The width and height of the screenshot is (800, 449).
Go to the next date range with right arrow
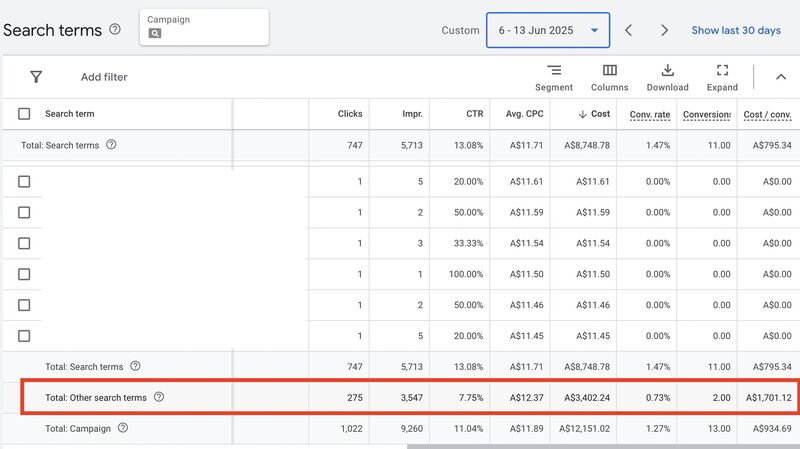tap(664, 30)
